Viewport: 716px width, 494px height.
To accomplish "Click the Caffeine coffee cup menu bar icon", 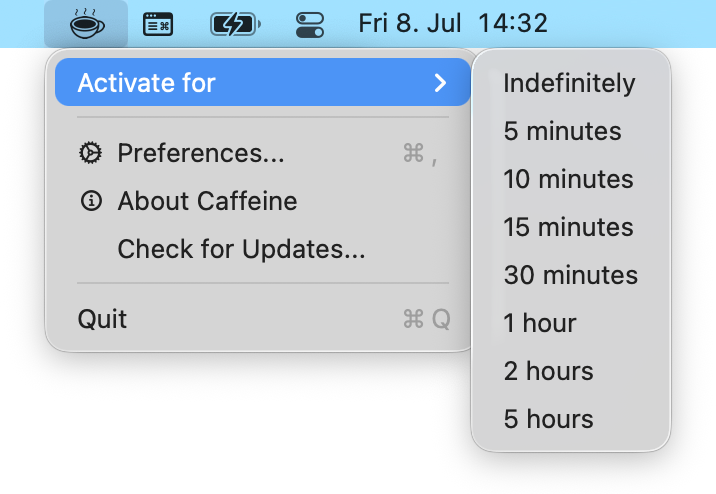I will [87, 23].
